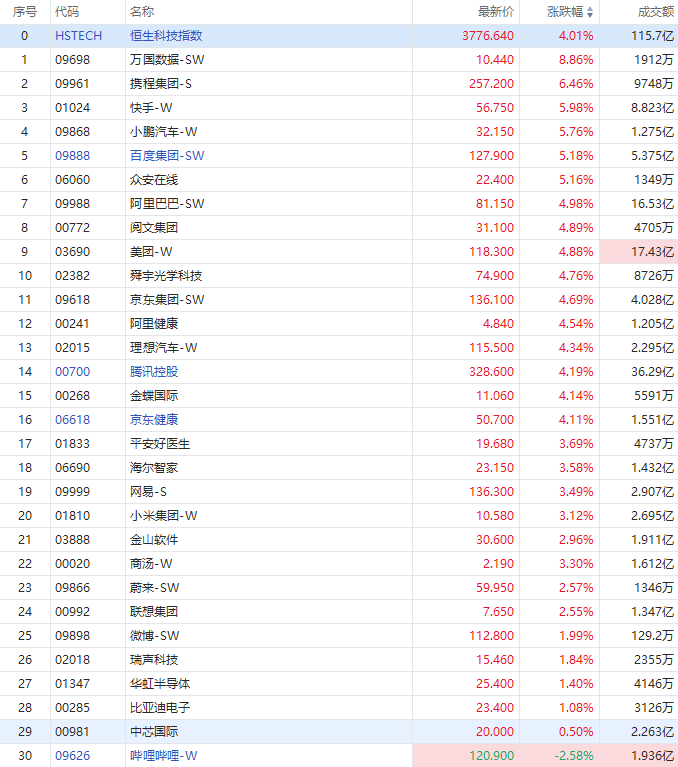Viewport: 678px width, 767px height.
Task: Select 网易-S row name
Action: [x=149, y=492]
